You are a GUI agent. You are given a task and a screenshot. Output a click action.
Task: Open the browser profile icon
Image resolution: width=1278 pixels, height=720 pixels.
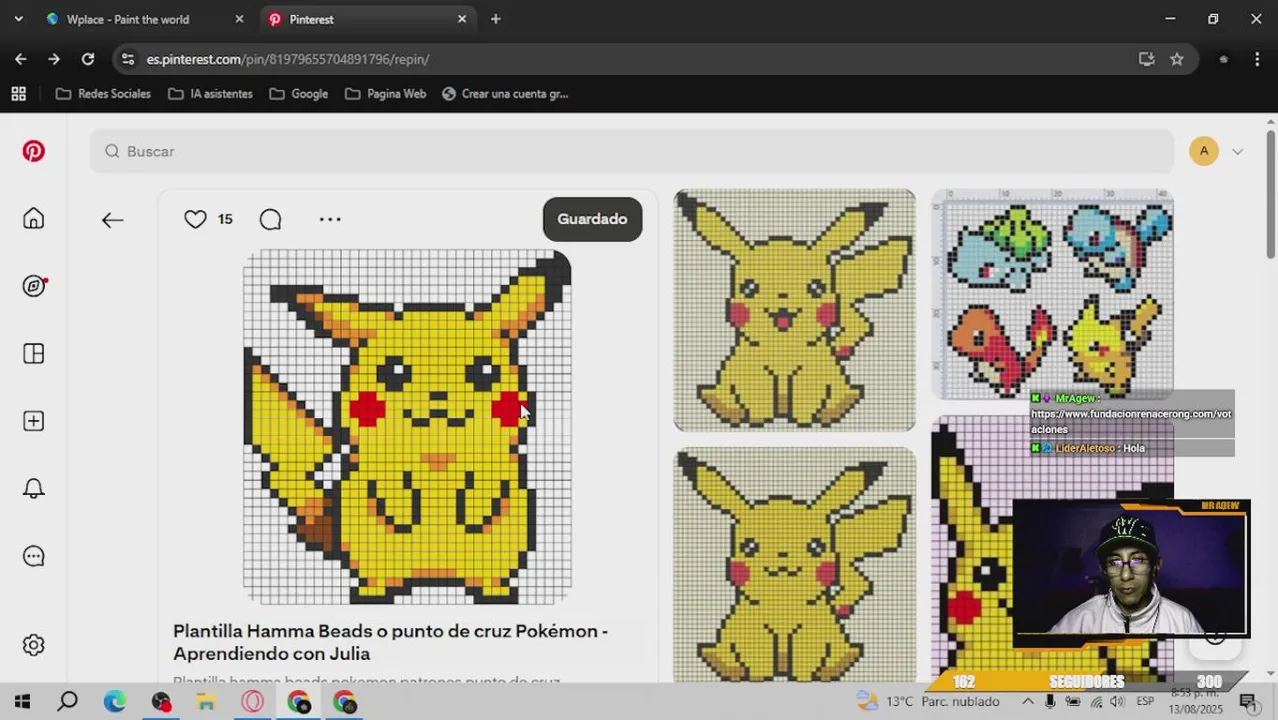(x=1223, y=59)
